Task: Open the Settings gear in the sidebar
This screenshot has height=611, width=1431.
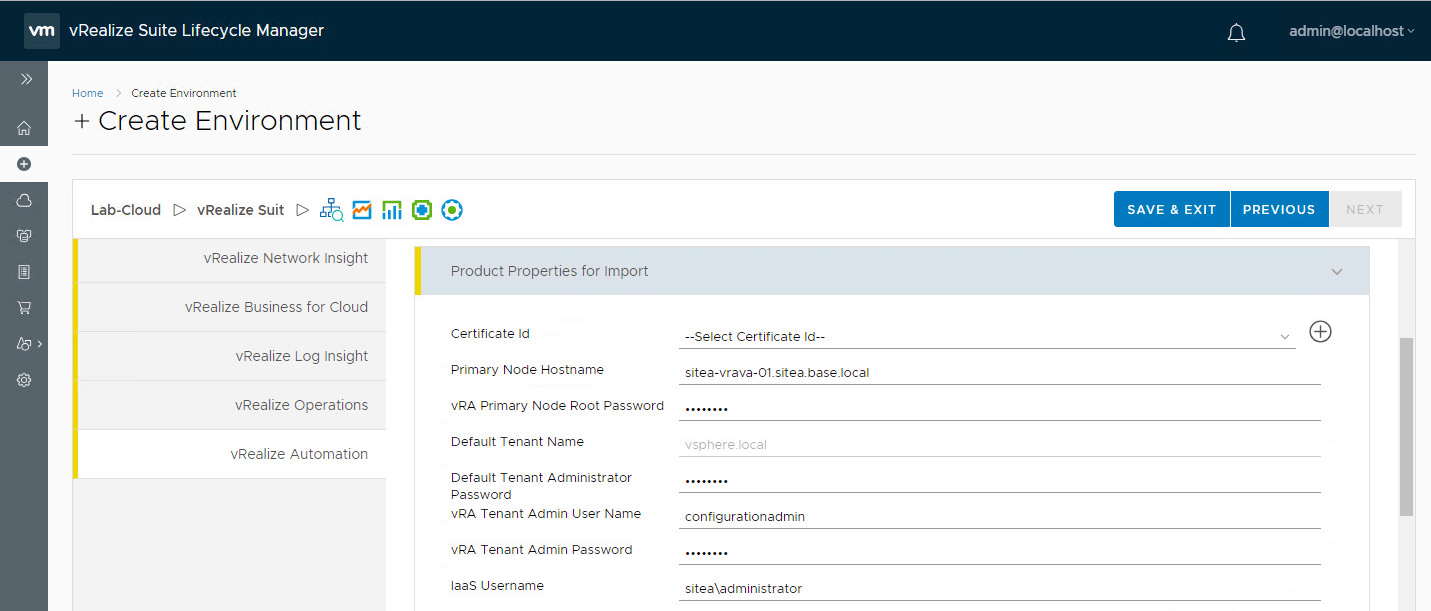Action: 24,380
